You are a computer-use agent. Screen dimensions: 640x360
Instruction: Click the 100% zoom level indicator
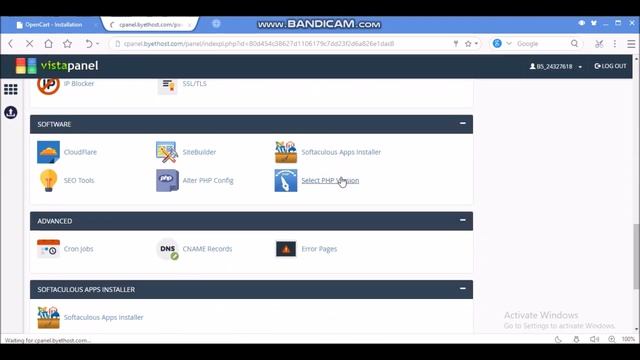(x=628, y=339)
